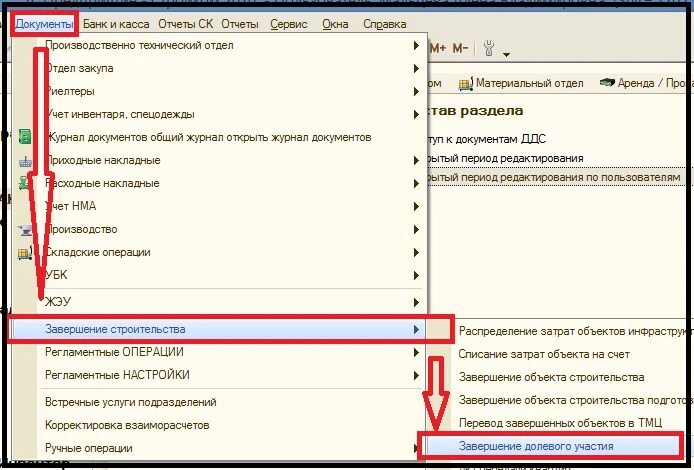Click the wrench tools icon
The width and height of the screenshot is (694, 470).
[489, 48]
